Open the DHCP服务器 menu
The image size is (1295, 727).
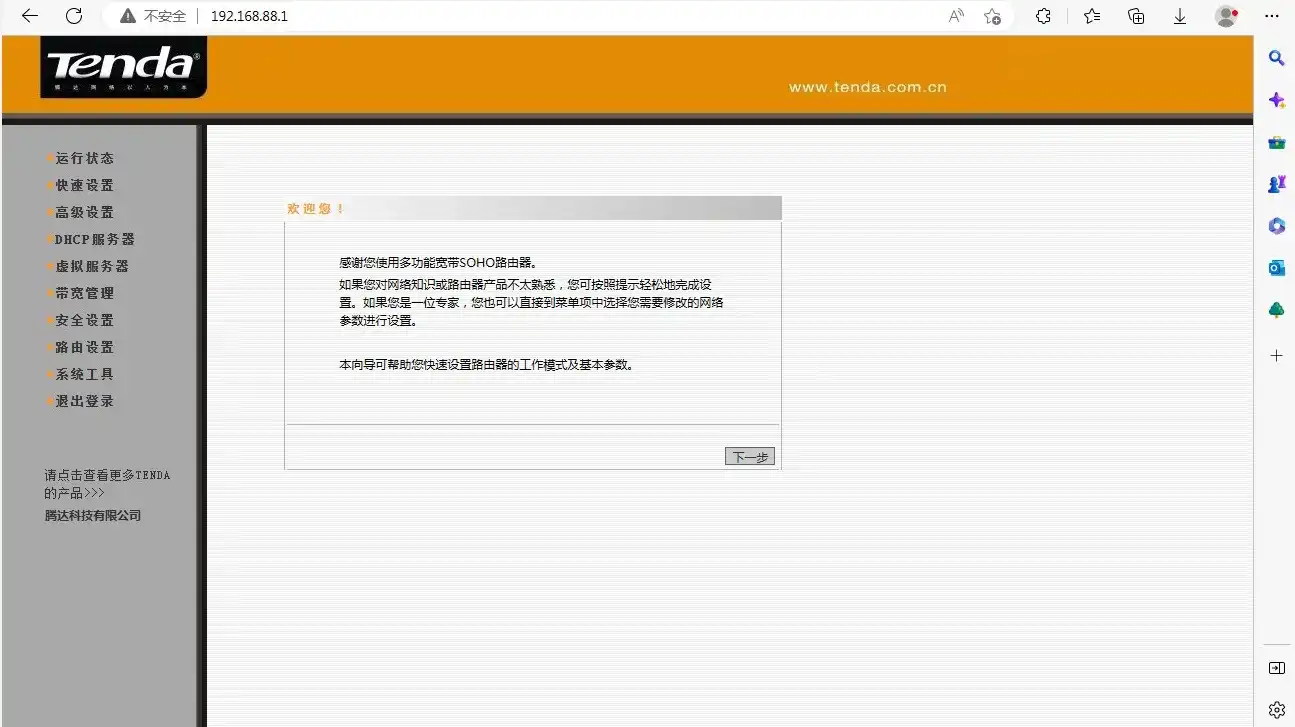[94, 239]
